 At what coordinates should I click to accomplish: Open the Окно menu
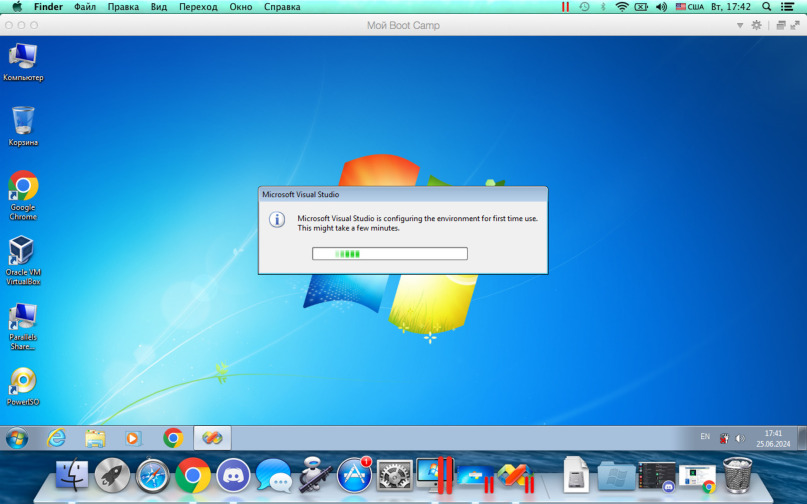[241, 7]
